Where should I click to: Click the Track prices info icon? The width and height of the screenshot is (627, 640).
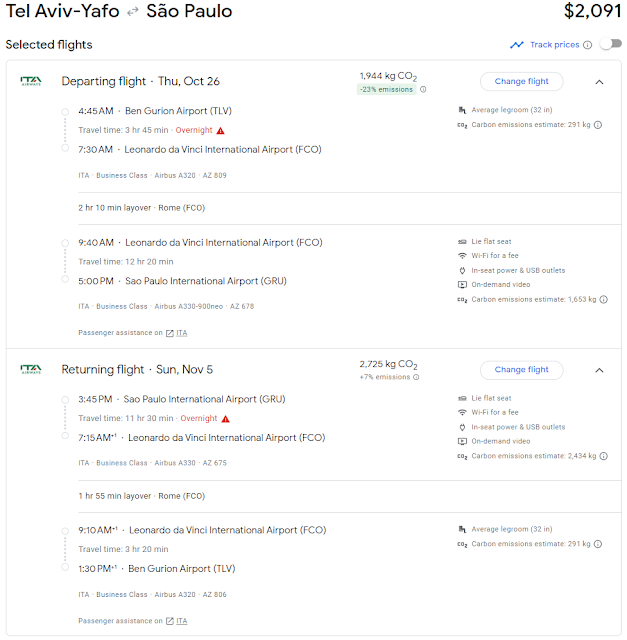coord(588,45)
